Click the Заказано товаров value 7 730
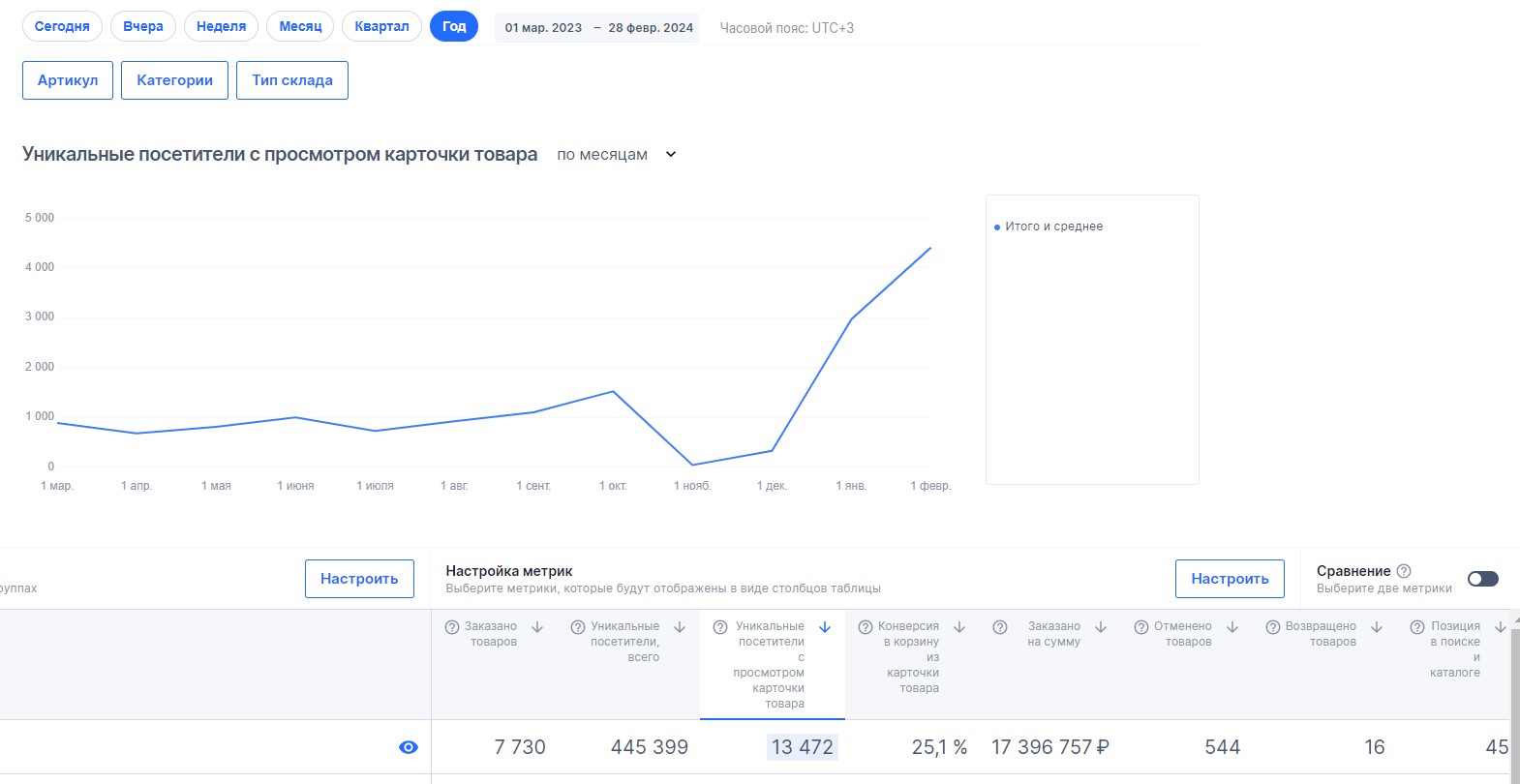Viewport: 1520px width, 784px height. click(520, 747)
